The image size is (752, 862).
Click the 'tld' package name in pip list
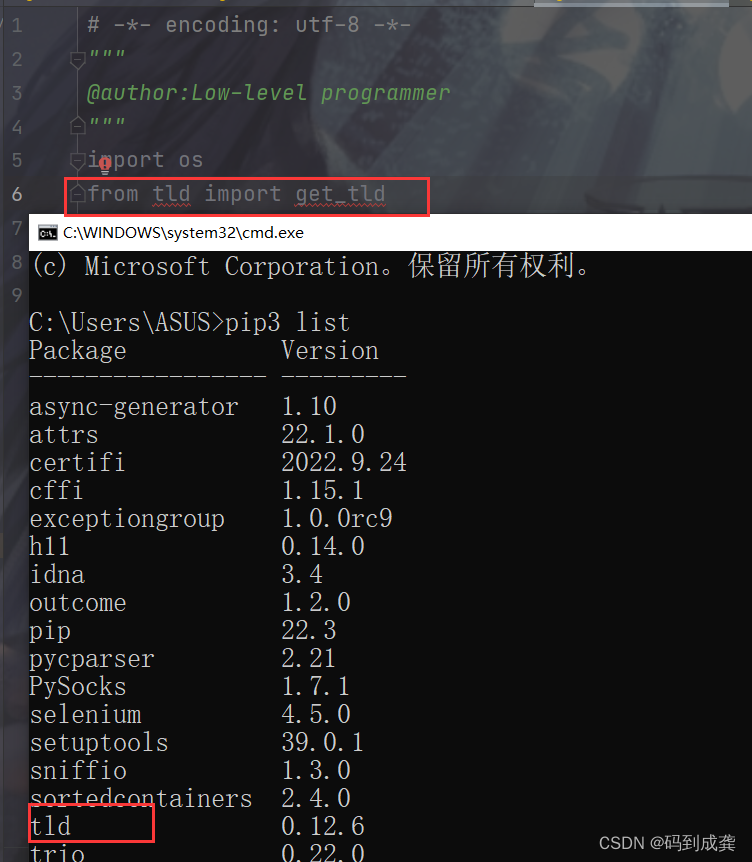[x=50, y=826]
